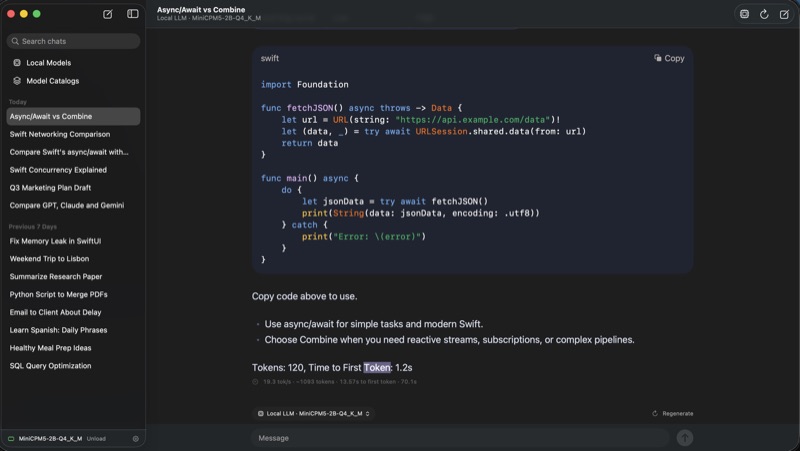
Task: Click the 'print("Error: \(error)")' code line
Action: point(364,236)
